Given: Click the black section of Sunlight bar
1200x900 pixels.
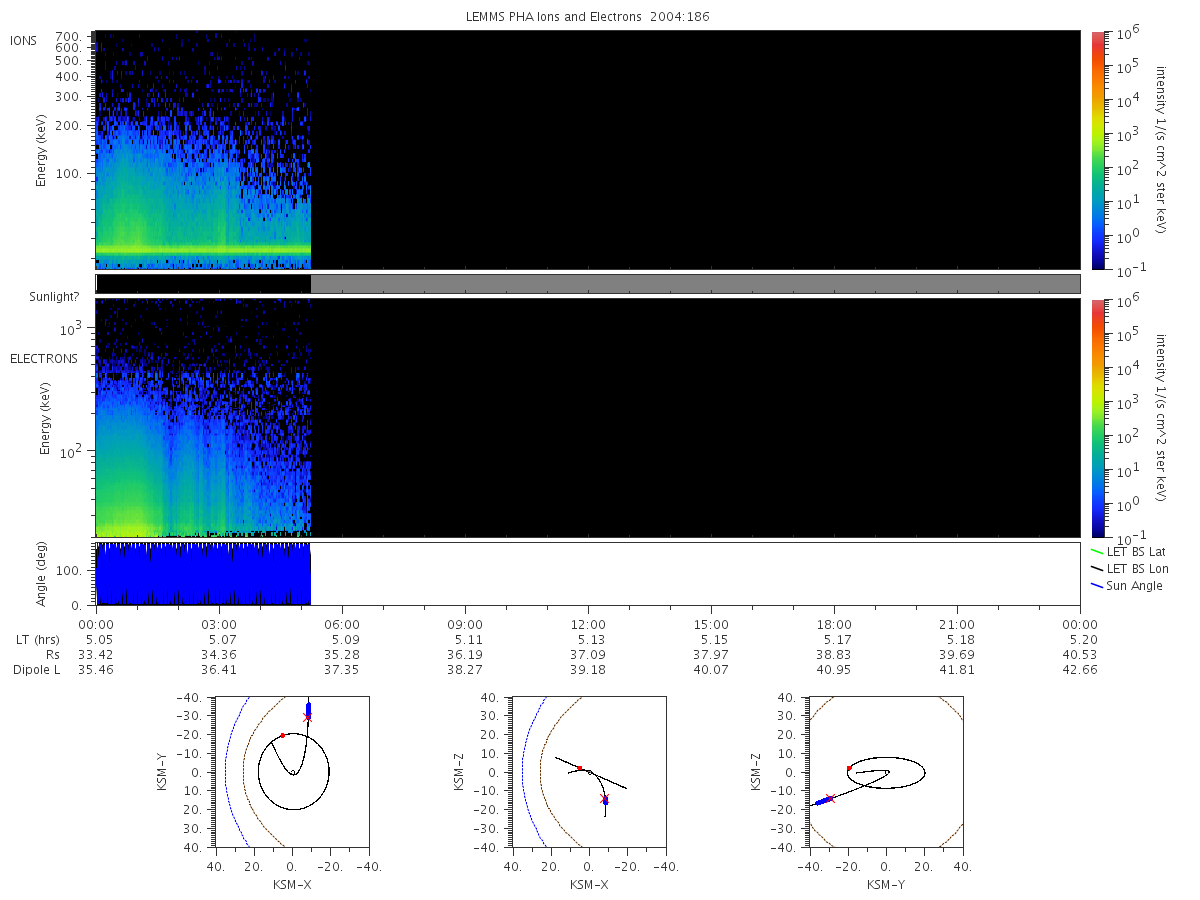Looking at the screenshot, I should 204,284.
